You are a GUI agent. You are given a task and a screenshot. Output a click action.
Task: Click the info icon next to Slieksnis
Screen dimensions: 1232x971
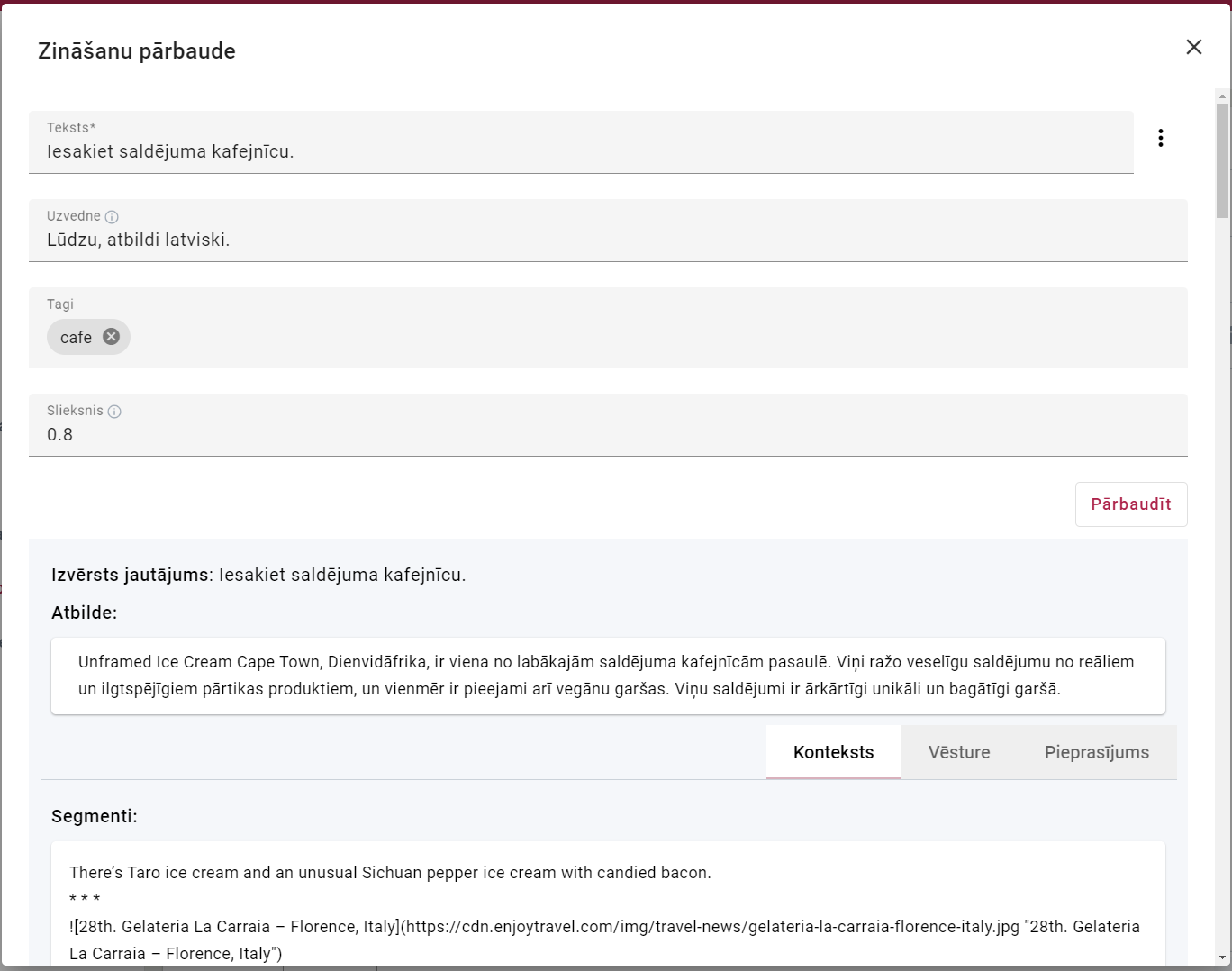pos(114,412)
